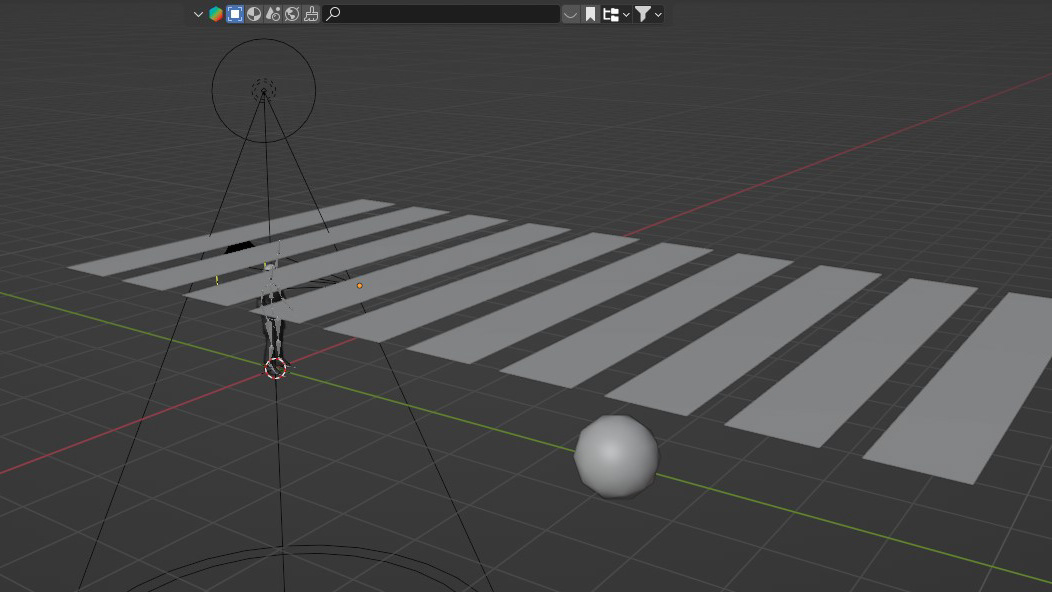Expand the chevron left of hexagon logo

[198, 14]
